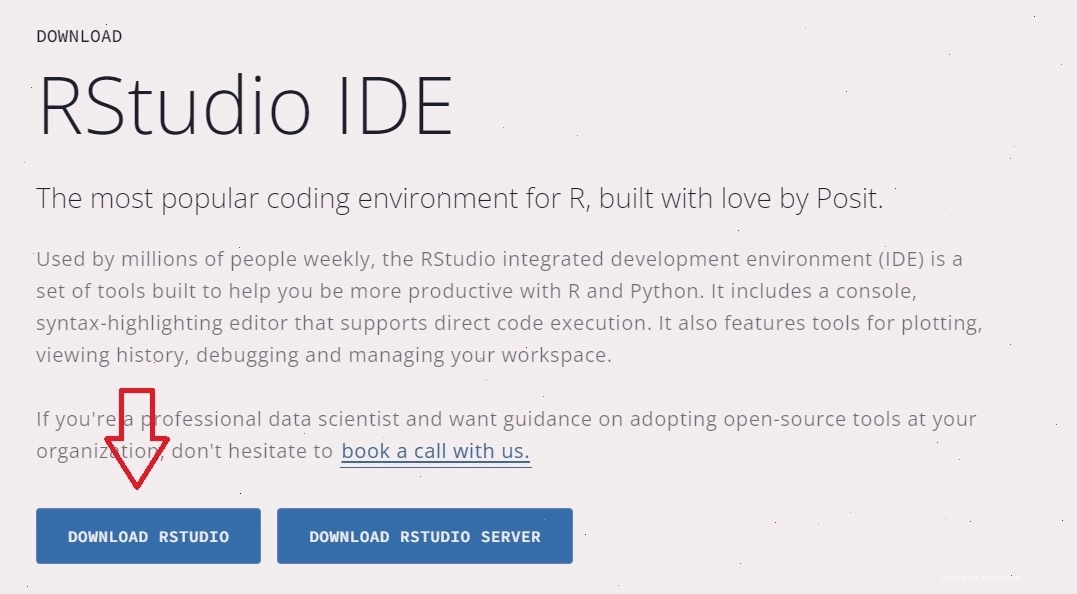This screenshot has width=1077, height=594.
Task: Select the 'RStudio IDE' heading text
Action: click(x=245, y=106)
